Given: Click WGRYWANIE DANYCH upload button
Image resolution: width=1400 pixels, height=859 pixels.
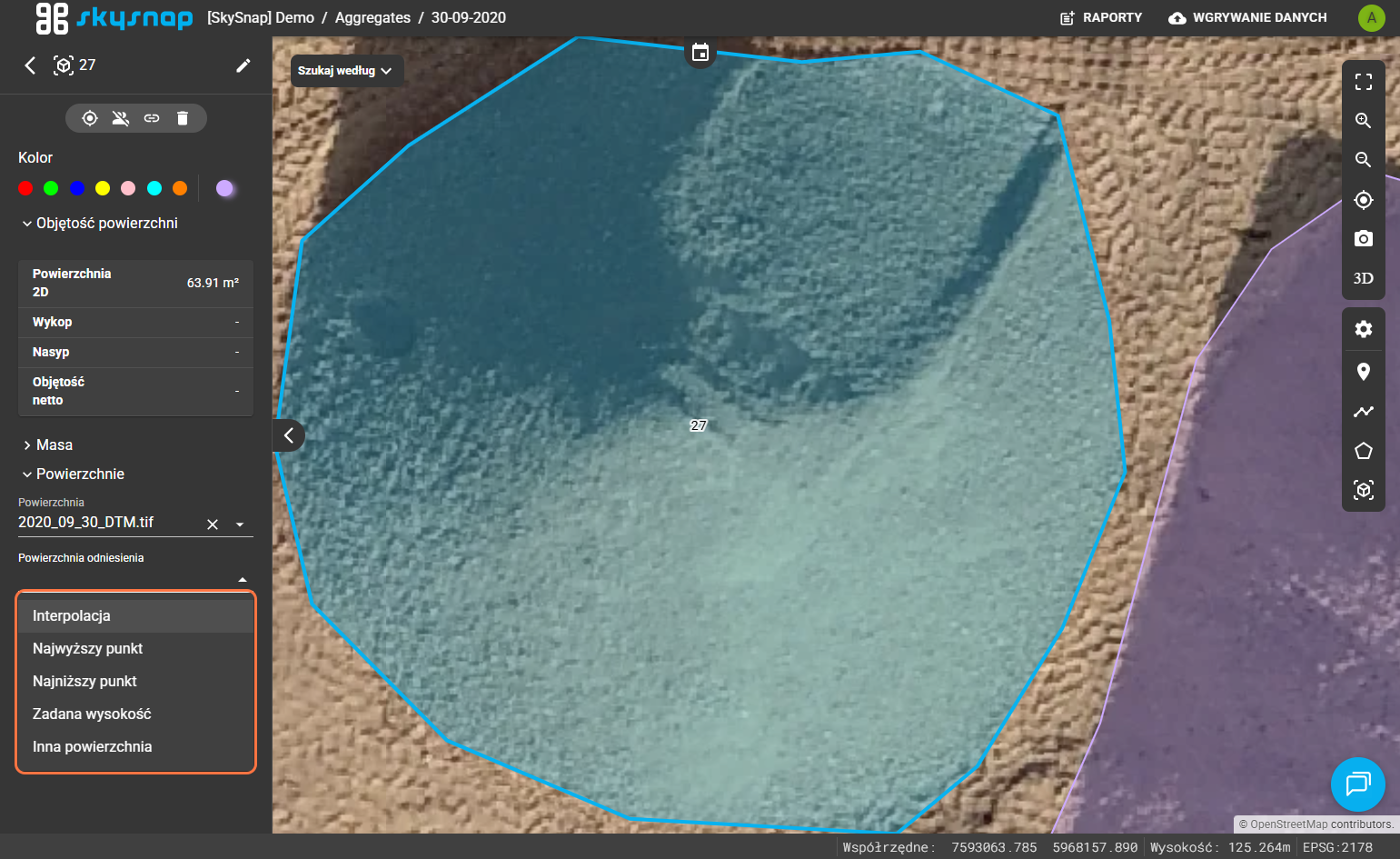Looking at the screenshot, I should click(1247, 18).
